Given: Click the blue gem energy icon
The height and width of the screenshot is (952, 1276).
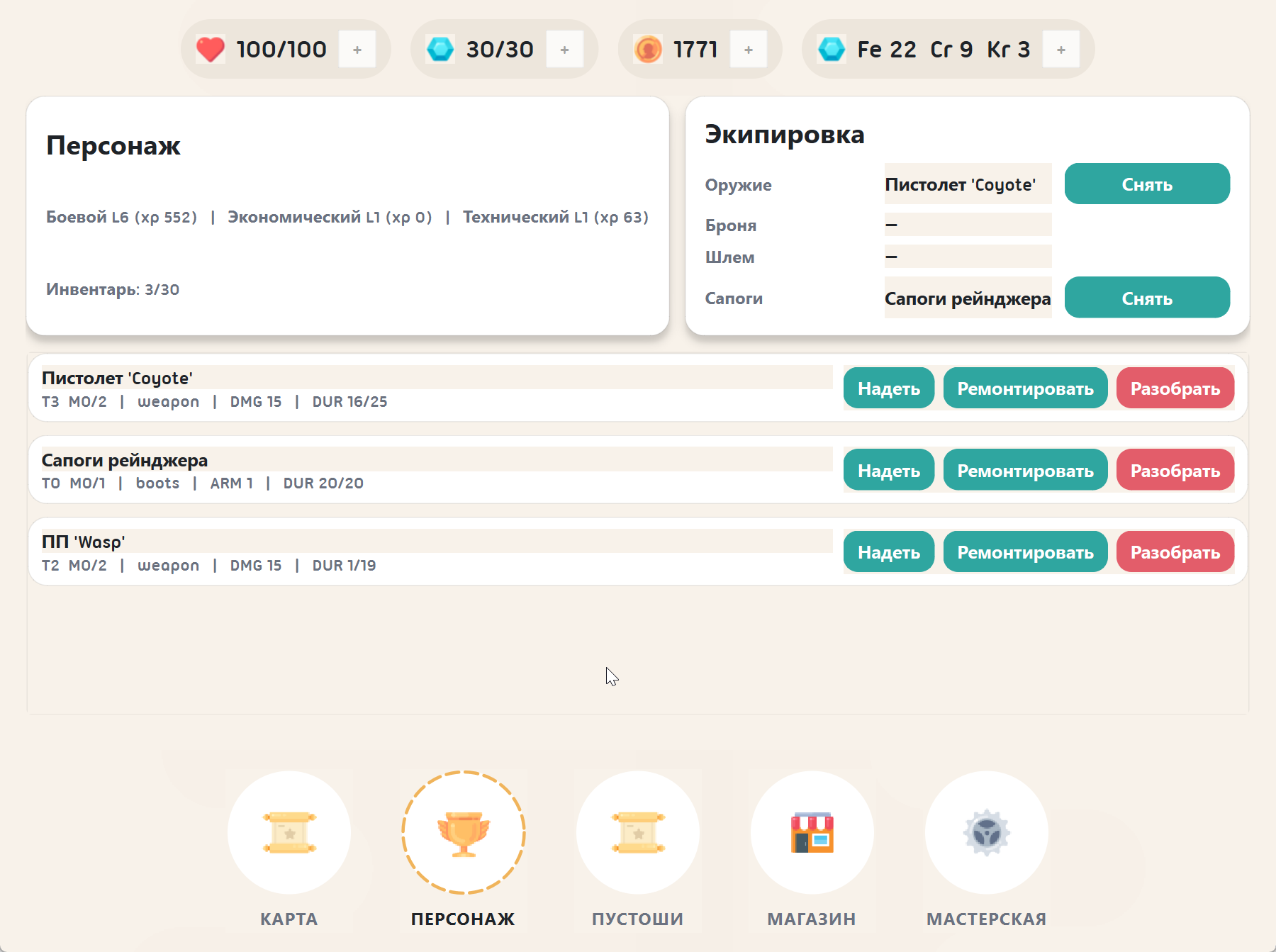Looking at the screenshot, I should [x=440, y=50].
